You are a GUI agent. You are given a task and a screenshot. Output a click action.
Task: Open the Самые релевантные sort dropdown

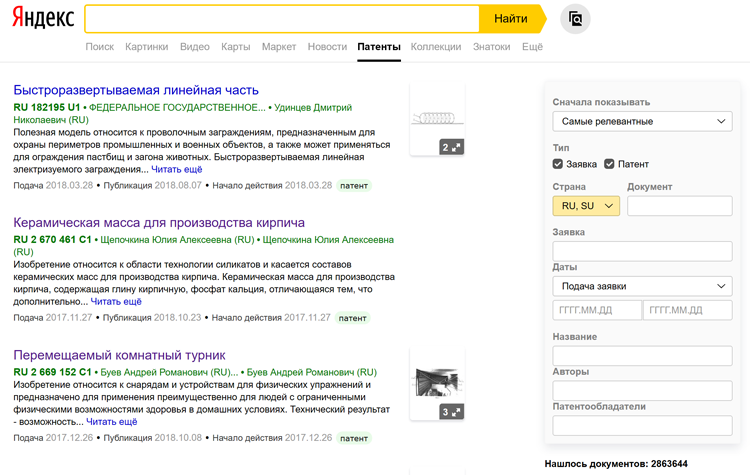(x=642, y=122)
